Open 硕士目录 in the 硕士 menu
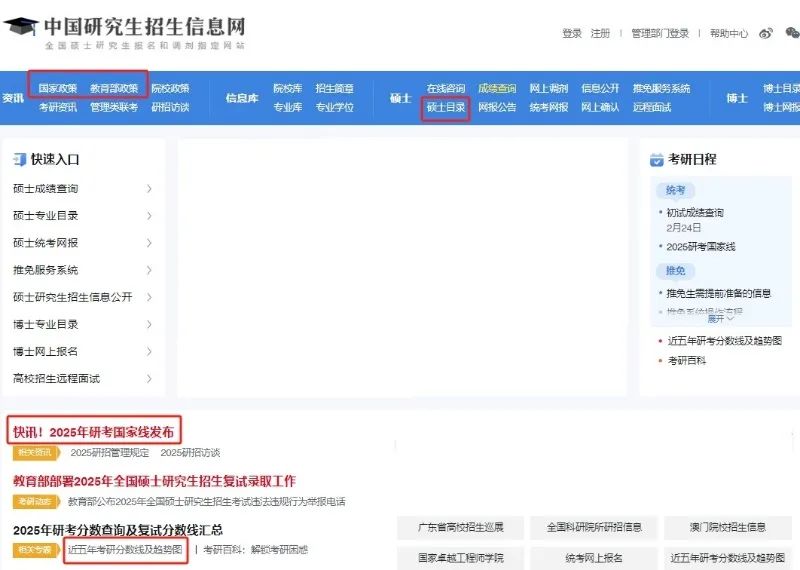This screenshot has height=570, width=800. (x=445, y=107)
